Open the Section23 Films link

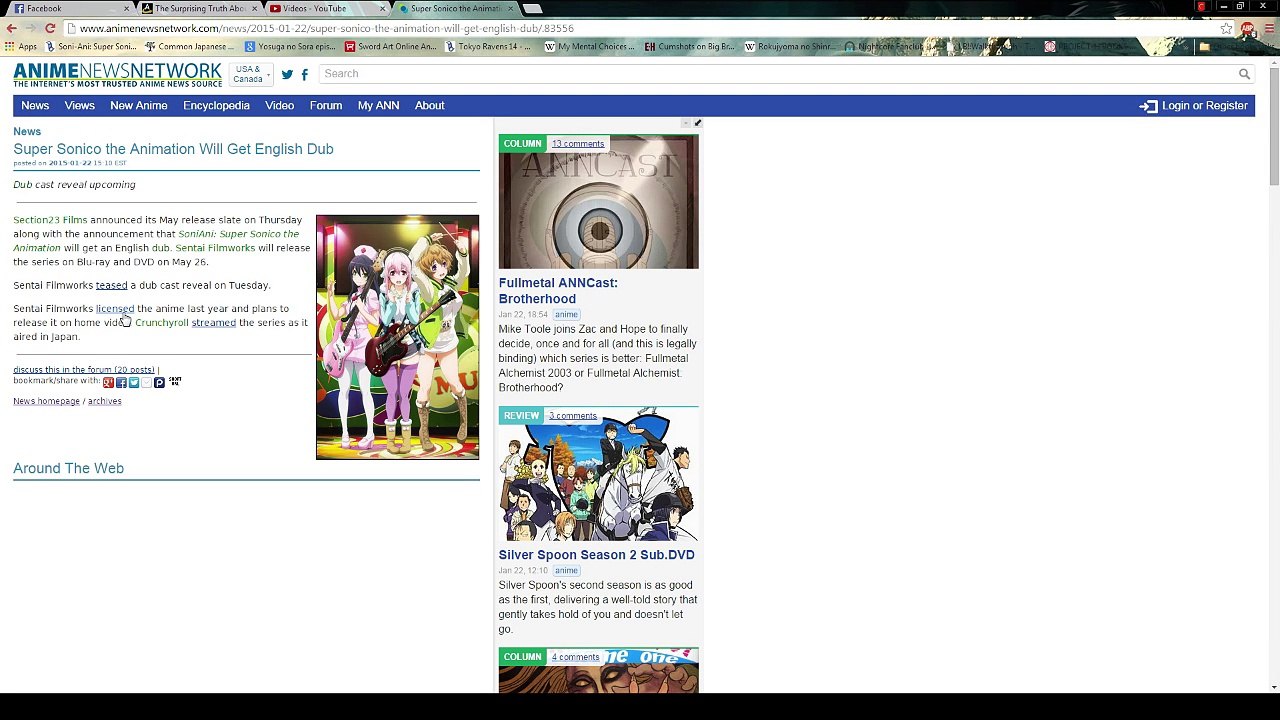(50, 220)
